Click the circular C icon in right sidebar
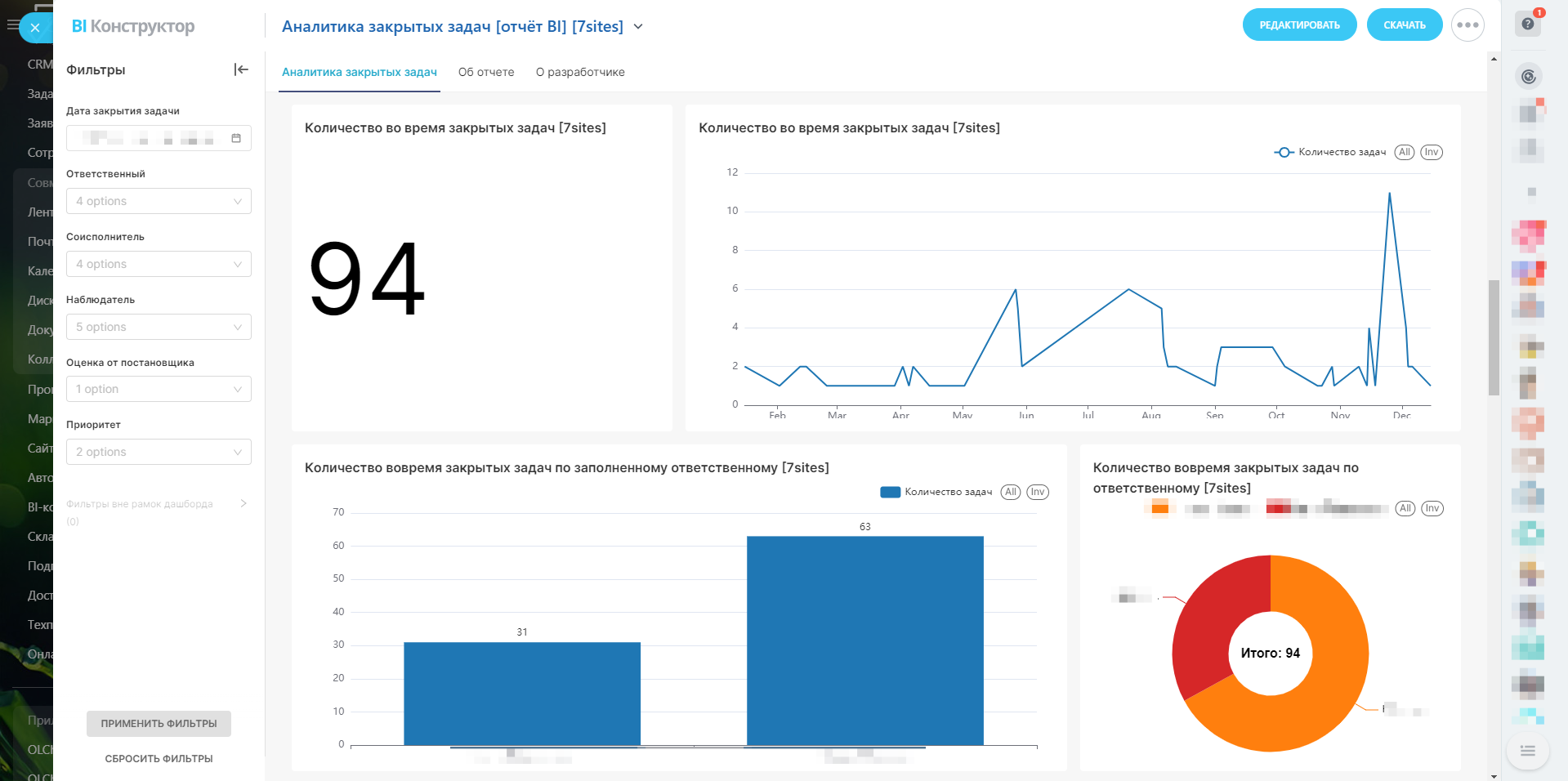This screenshot has height=781, width=1568. [1528, 77]
